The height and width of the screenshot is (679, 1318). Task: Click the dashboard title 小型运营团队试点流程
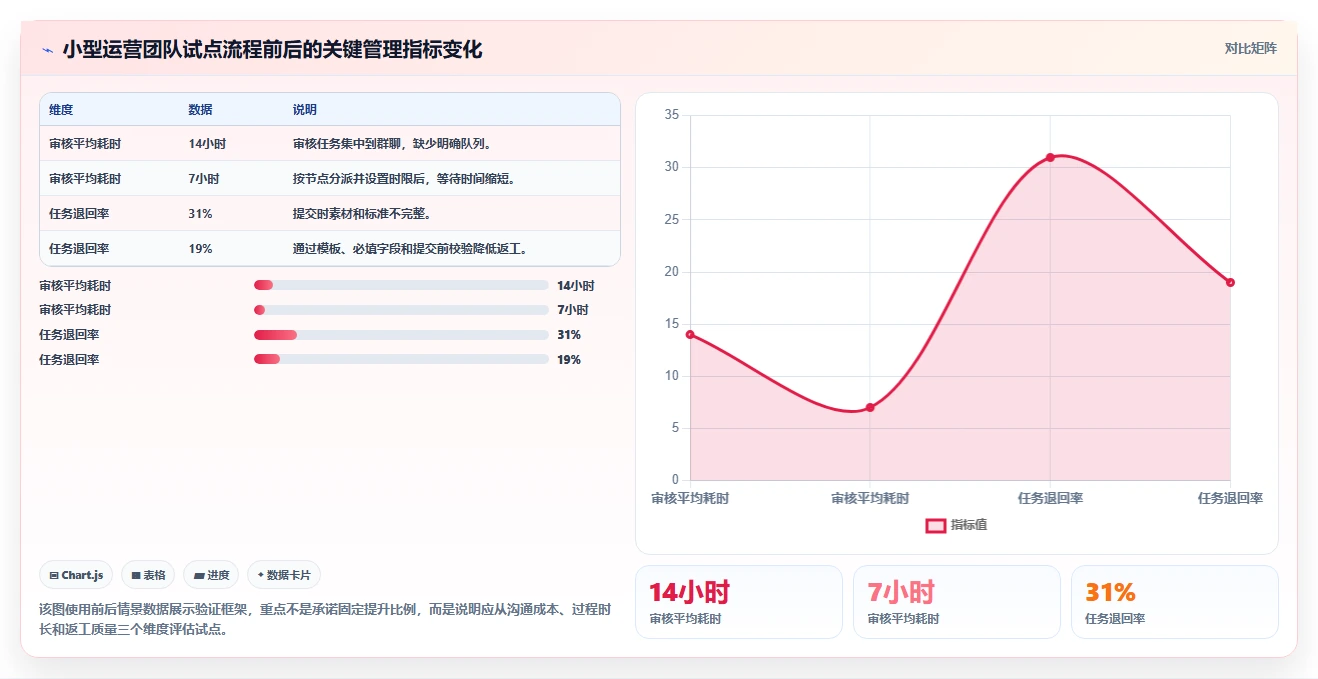click(272, 50)
